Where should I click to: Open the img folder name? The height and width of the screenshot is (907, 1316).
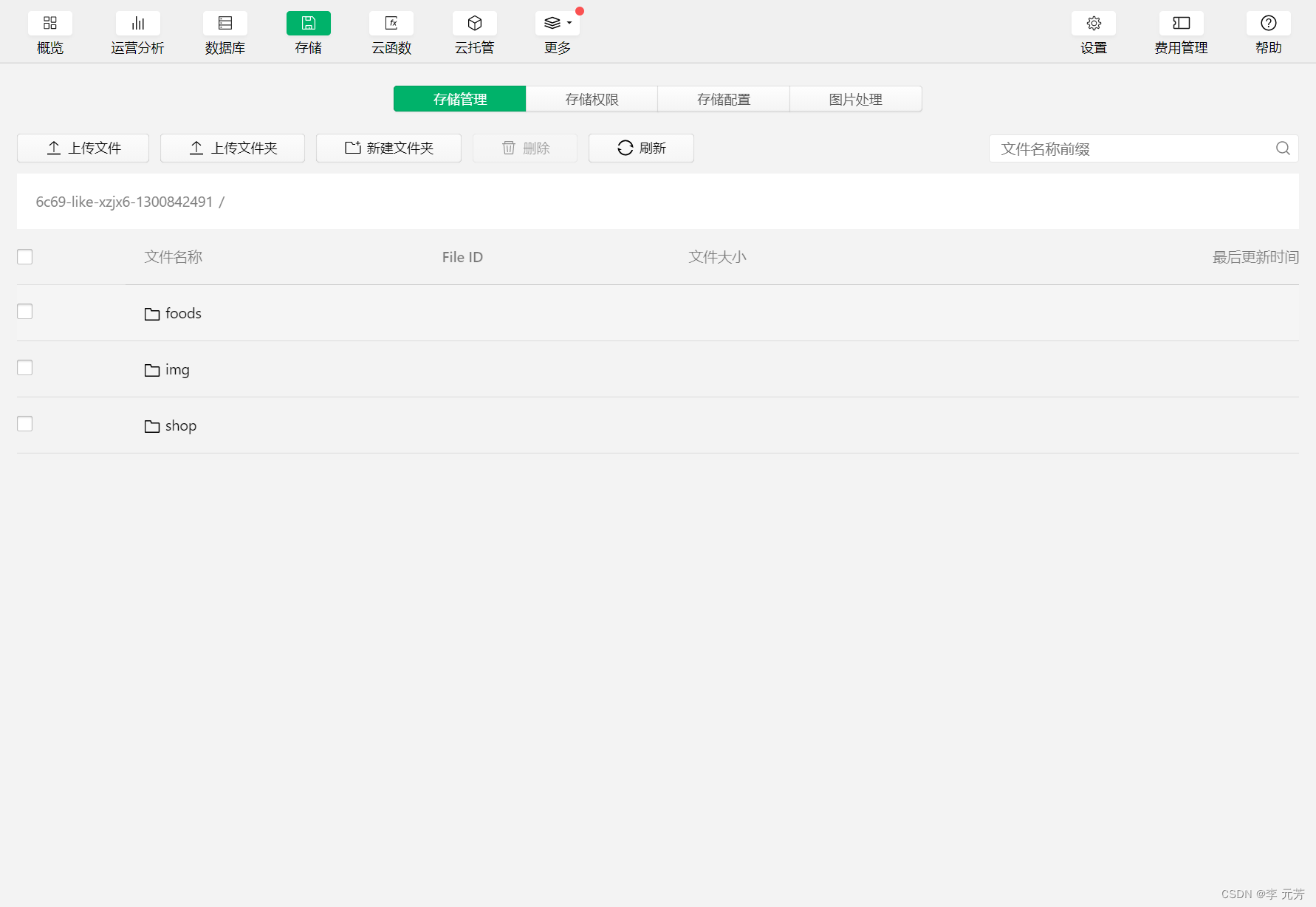click(x=177, y=369)
